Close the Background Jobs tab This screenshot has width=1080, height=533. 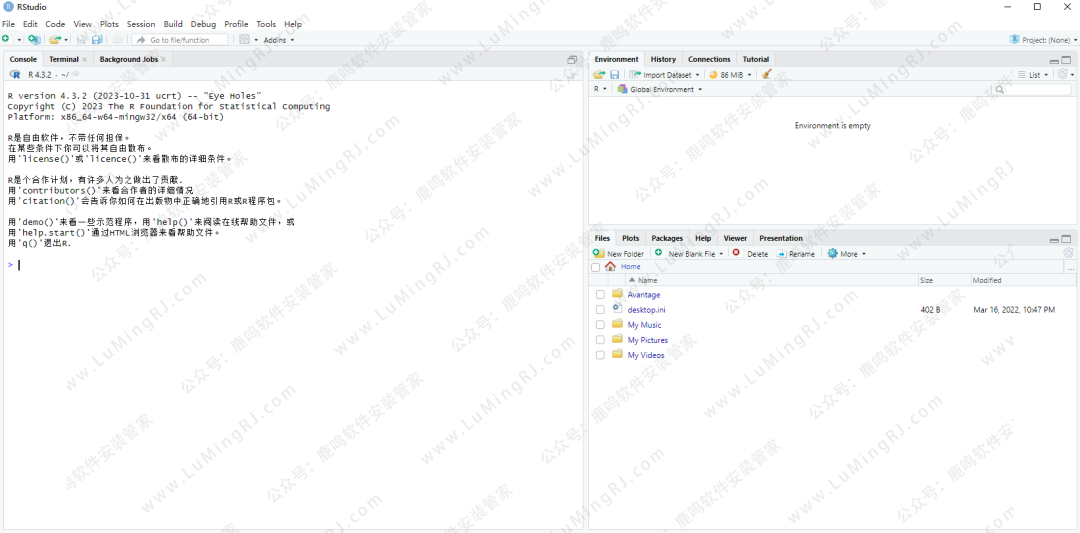click(164, 60)
